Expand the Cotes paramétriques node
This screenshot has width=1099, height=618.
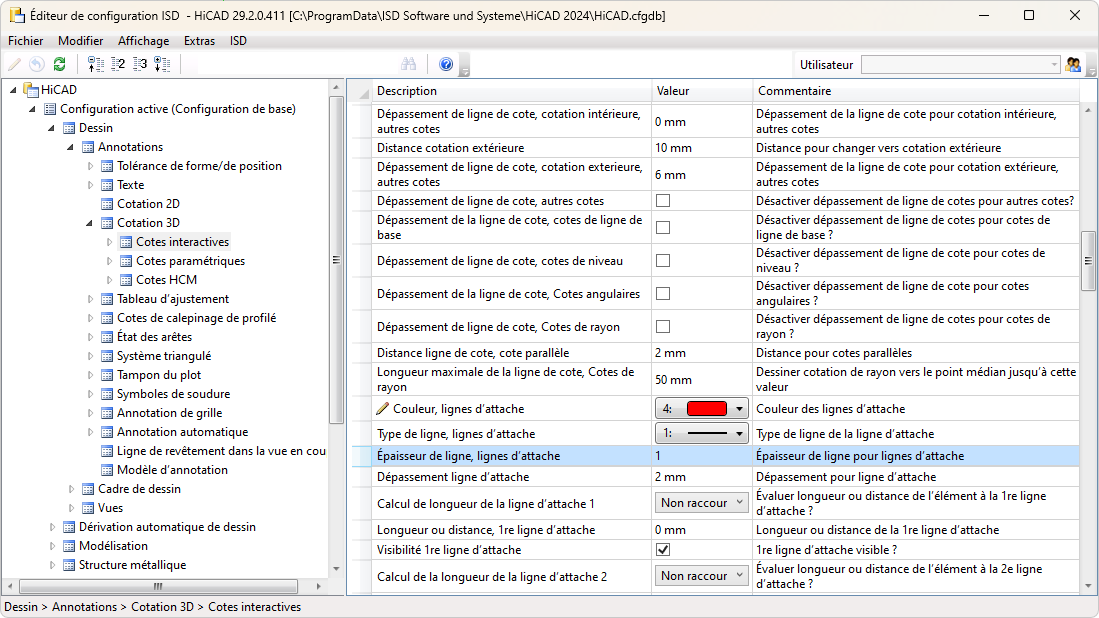(109, 261)
